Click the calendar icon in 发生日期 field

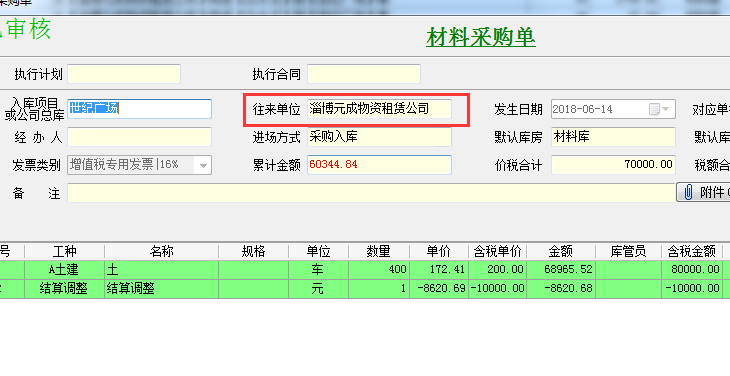click(654, 109)
